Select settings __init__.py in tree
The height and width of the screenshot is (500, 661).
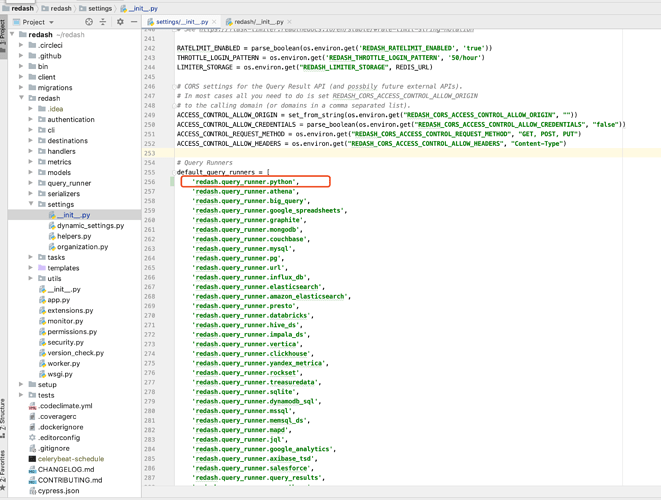[75, 215]
